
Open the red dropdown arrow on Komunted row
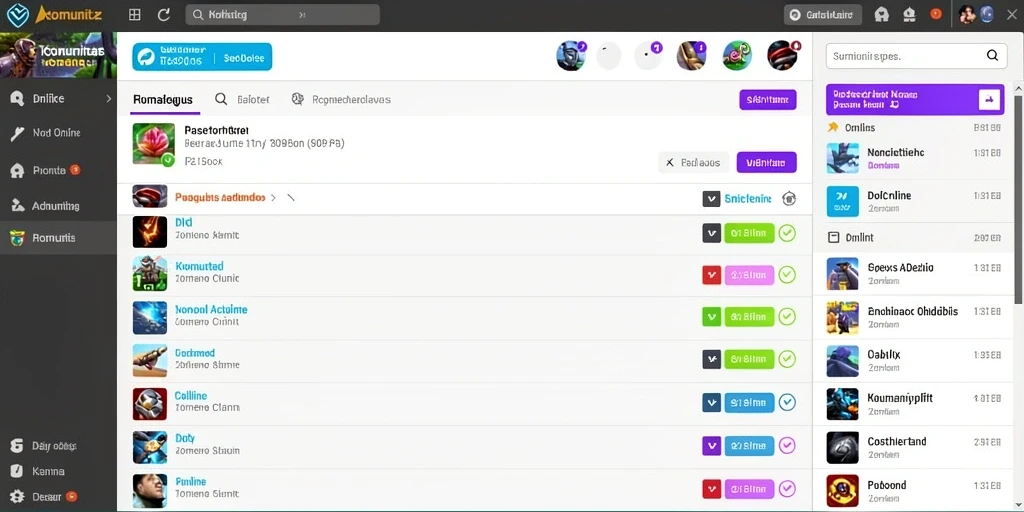click(x=711, y=275)
